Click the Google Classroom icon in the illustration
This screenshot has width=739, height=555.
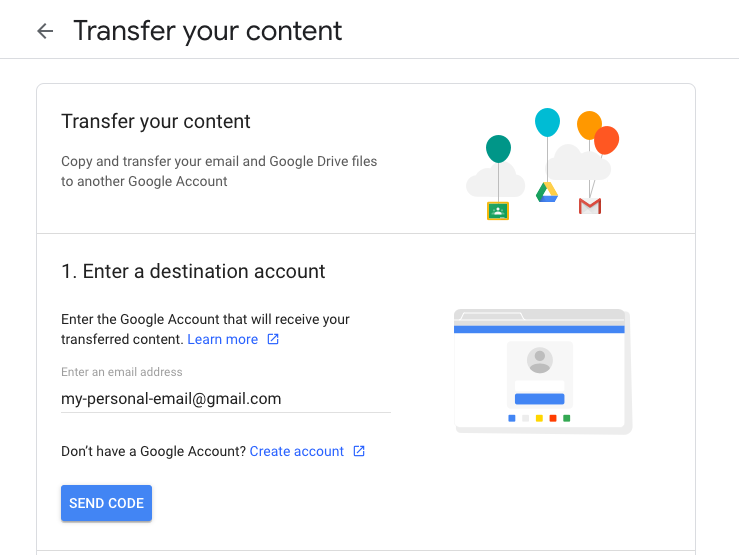pyautogui.click(x=498, y=211)
